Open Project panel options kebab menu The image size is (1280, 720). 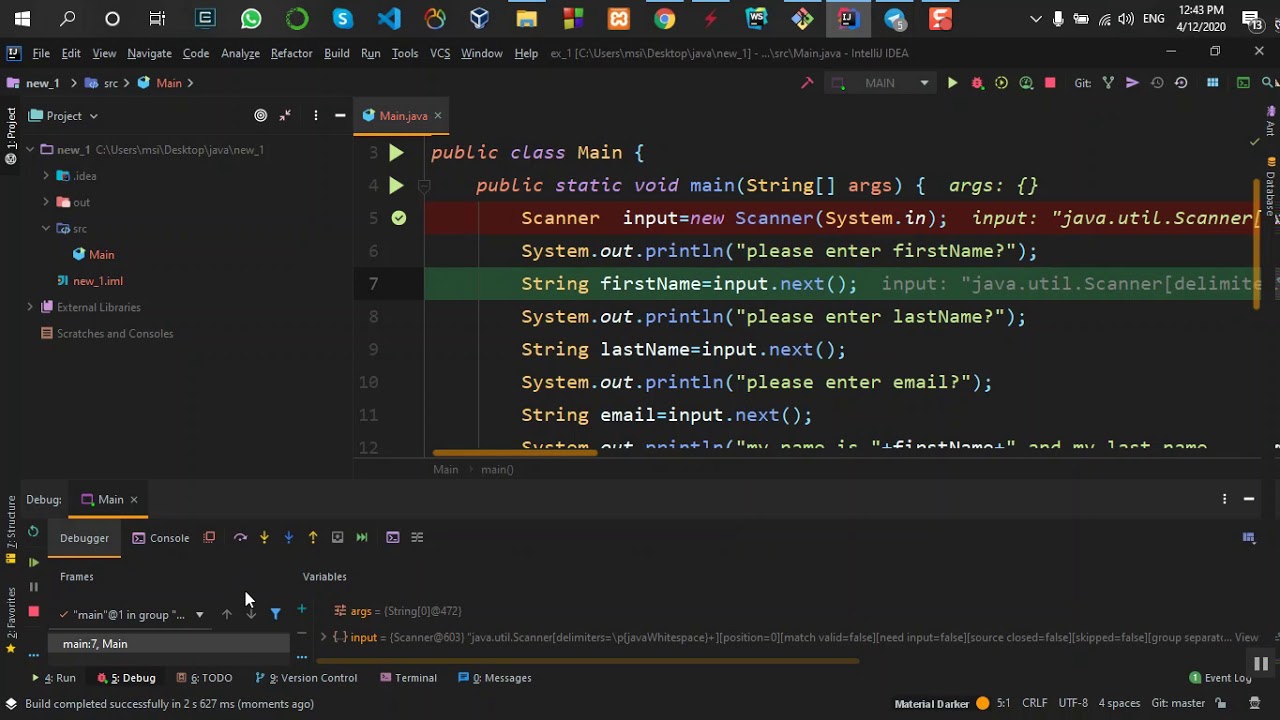tap(316, 116)
